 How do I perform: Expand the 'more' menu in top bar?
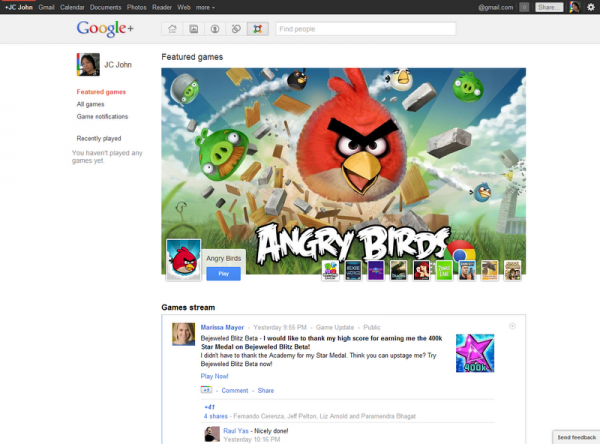pyautogui.click(x=205, y=7)
